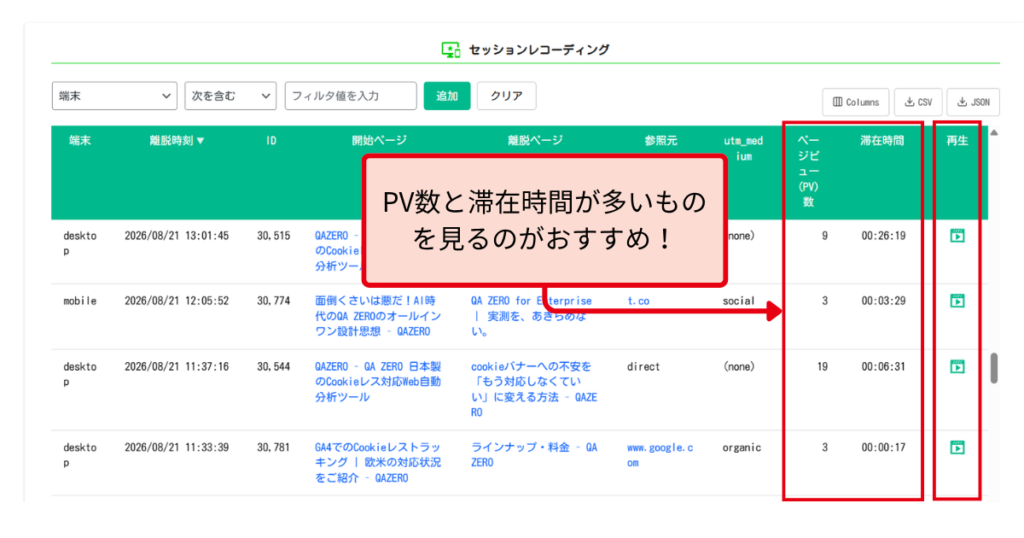Click the direct referrer cell

click(x=643, y=367)
